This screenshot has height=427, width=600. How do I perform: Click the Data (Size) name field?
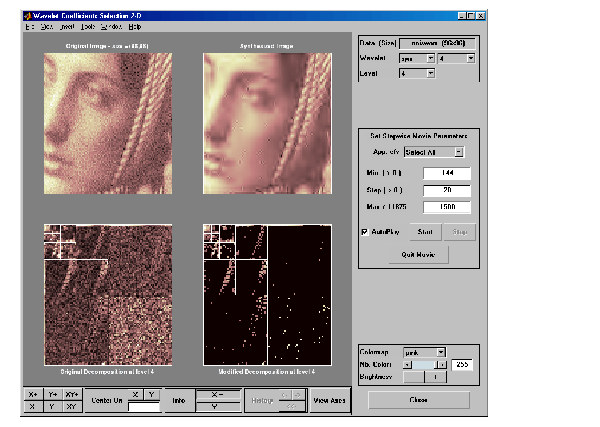[437, 43]
